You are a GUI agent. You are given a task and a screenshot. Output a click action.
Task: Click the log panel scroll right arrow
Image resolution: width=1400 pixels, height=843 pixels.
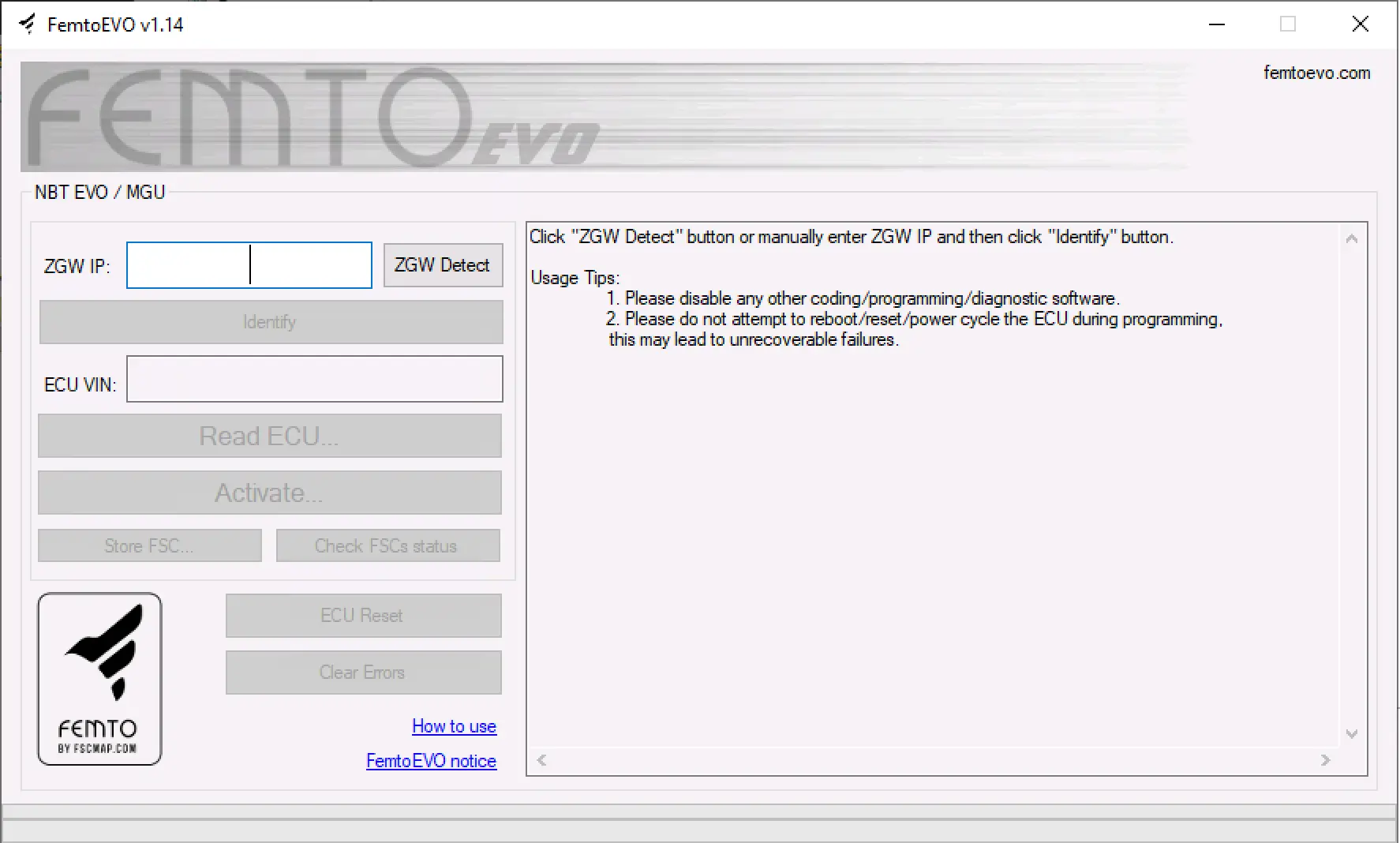coord(1325,760)
